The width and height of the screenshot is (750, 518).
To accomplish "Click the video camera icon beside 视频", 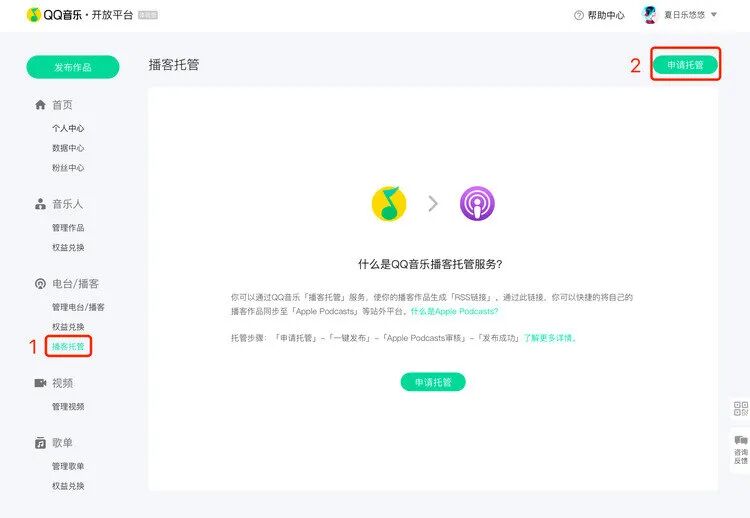I will point(40,383).
